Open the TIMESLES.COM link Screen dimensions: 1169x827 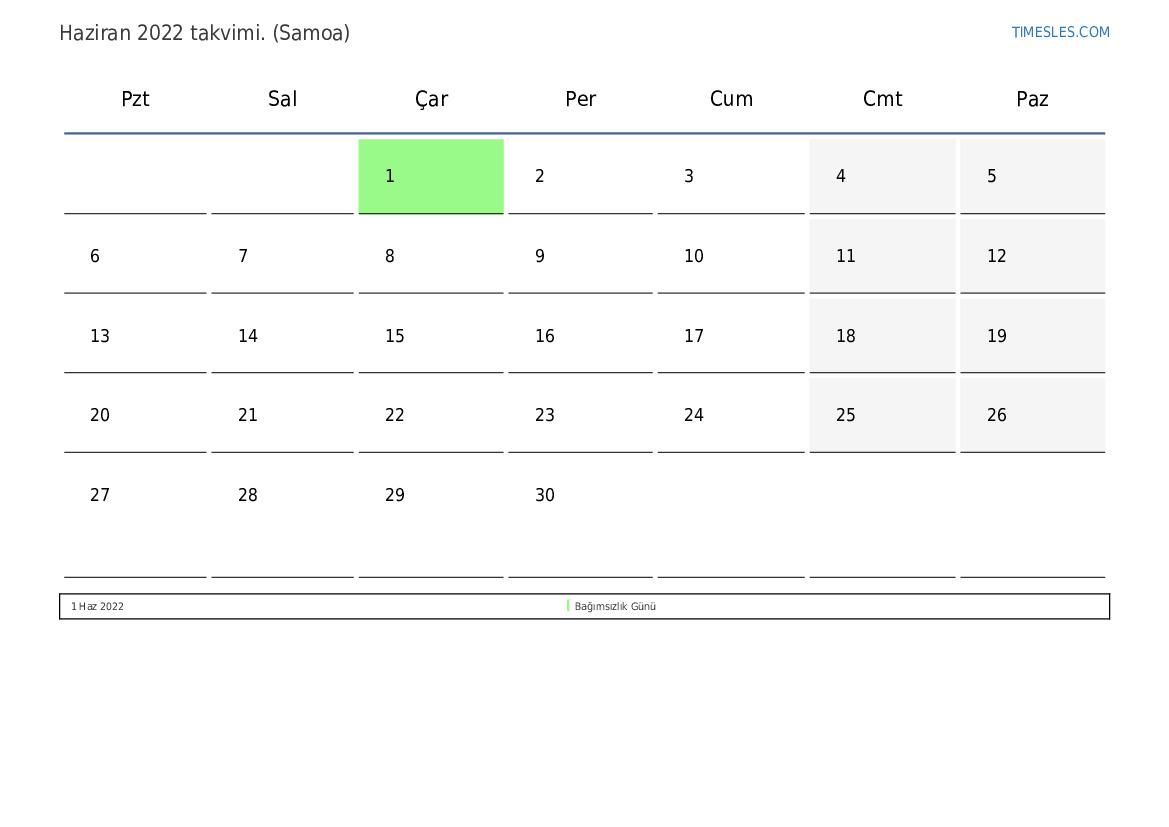coord(1060,32)
